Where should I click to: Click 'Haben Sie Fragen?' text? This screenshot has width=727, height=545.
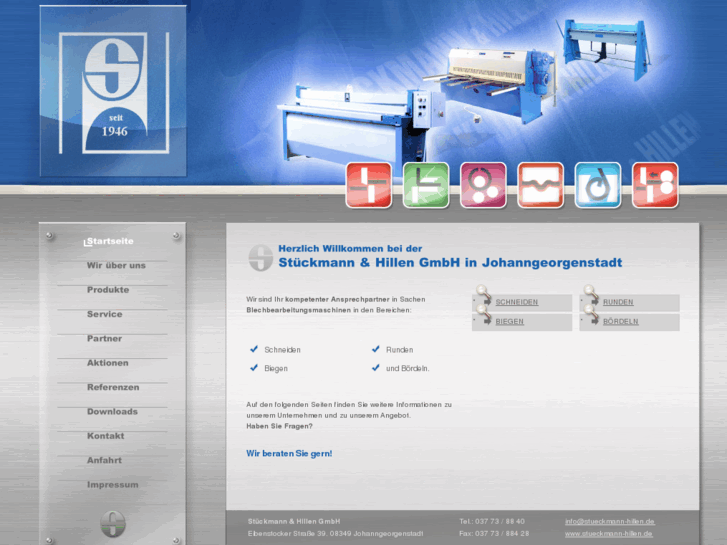coord(280,426)
